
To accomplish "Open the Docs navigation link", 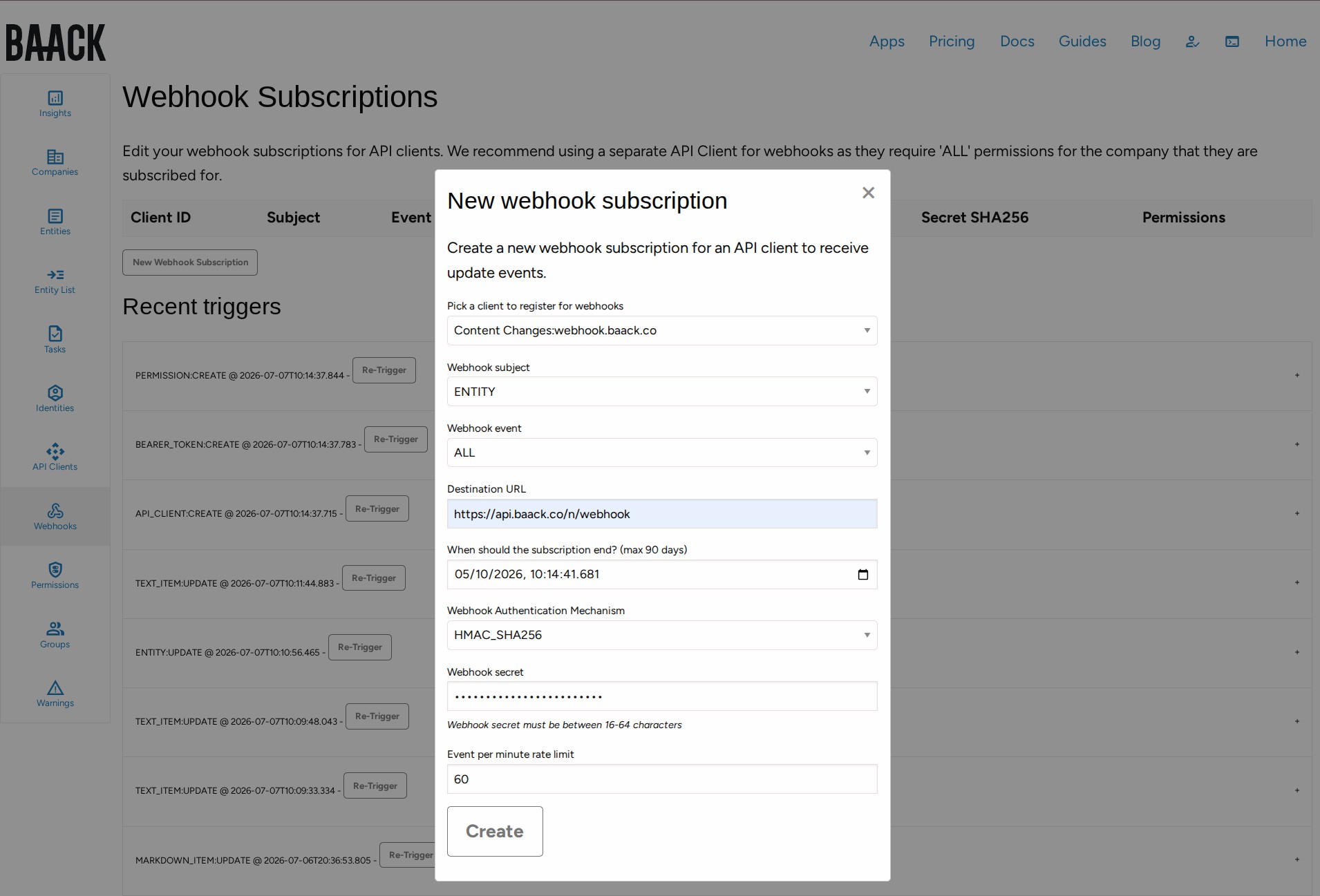I will coord(1017,41).
